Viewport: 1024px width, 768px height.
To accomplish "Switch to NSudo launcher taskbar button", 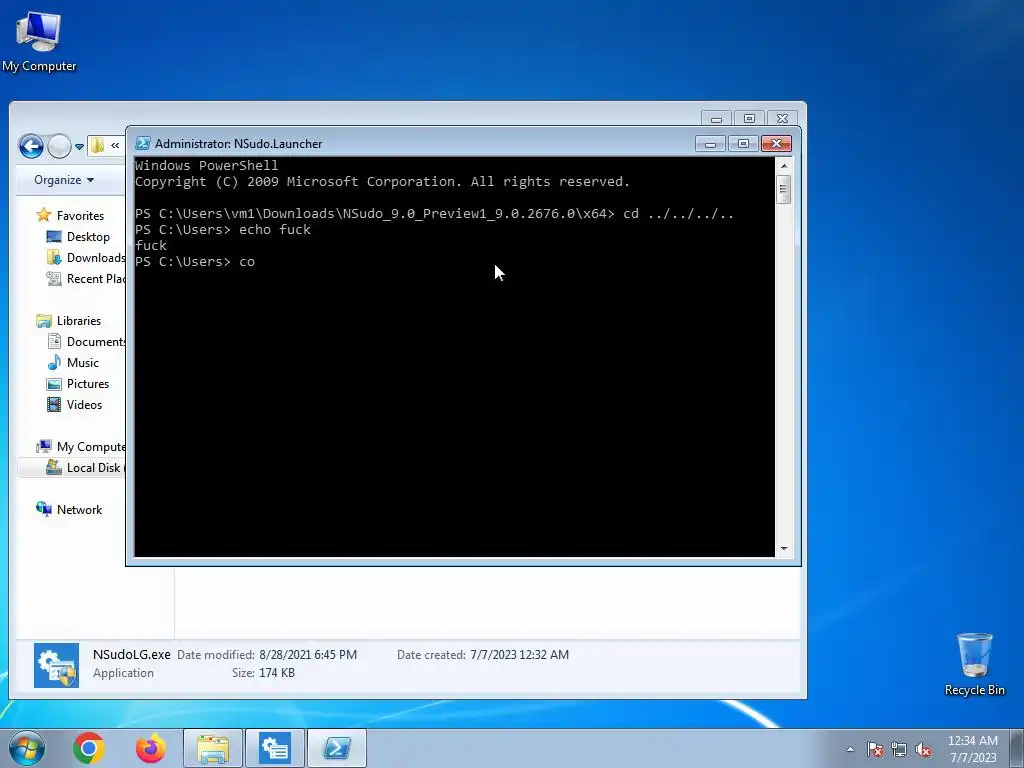I will coord(275,748).
